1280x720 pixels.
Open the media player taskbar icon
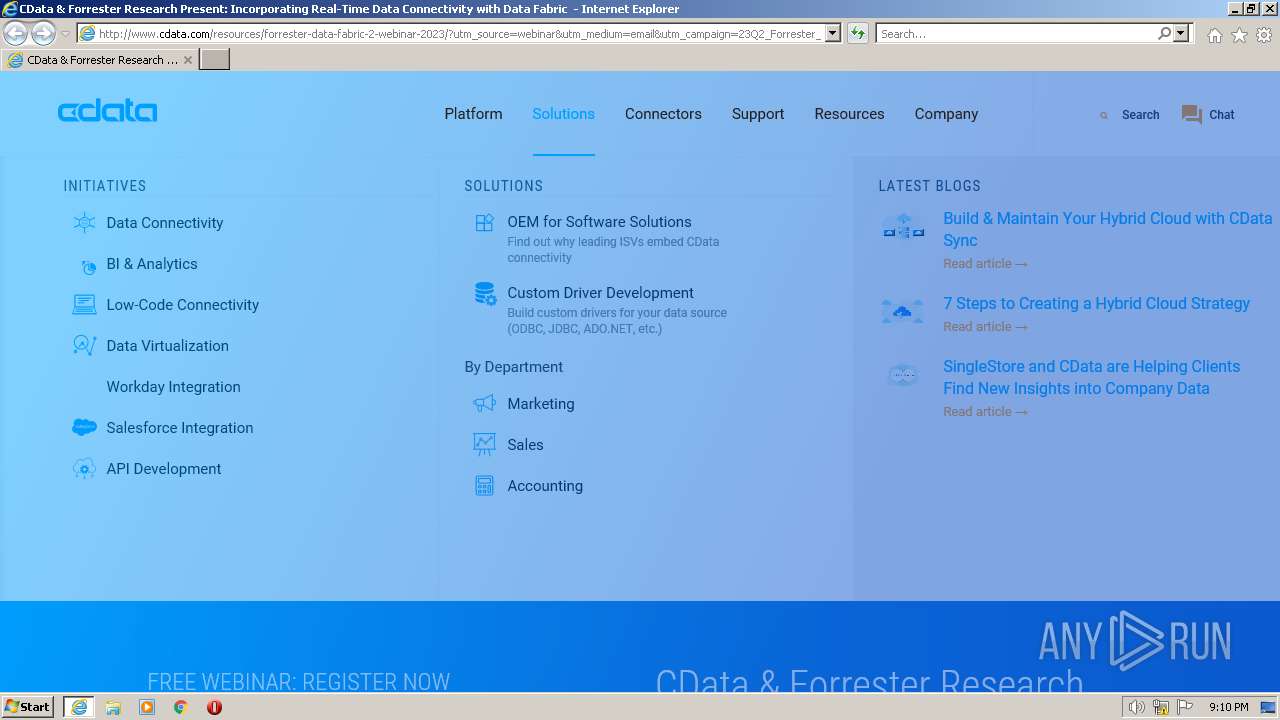click(147, 707)
